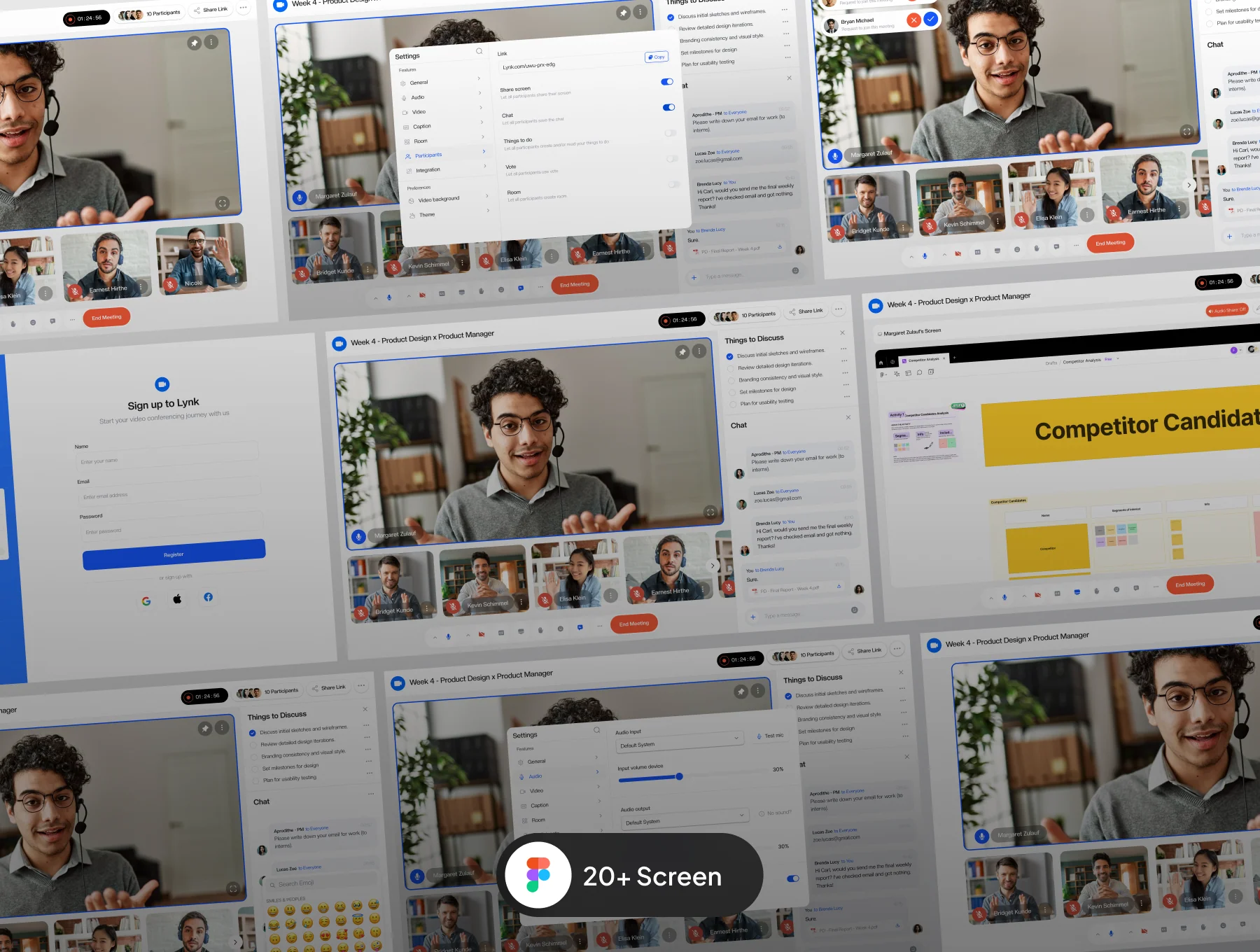Viewport: 1260px width, 952px height.
Task: Click the Name field on the Sign up screen
Action: point(167,458)
